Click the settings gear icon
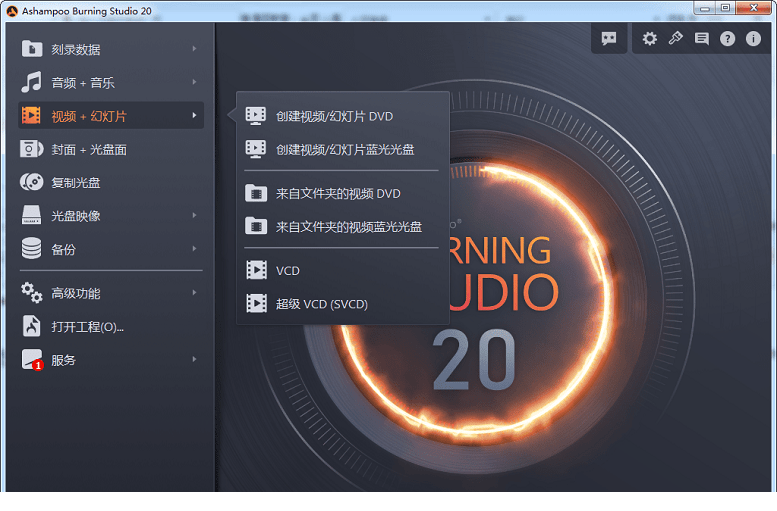The image size is (777, 511). [650, 39]
